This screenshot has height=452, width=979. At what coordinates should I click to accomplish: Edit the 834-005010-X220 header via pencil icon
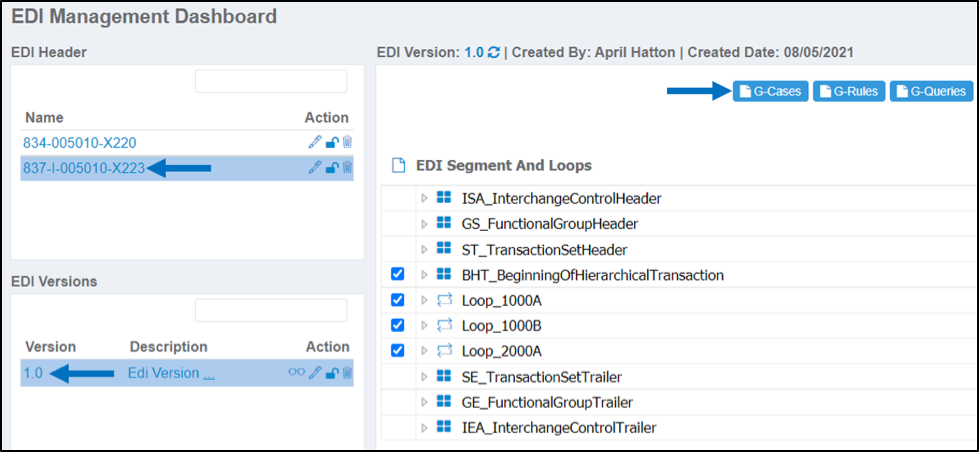[x=315, y=143]
